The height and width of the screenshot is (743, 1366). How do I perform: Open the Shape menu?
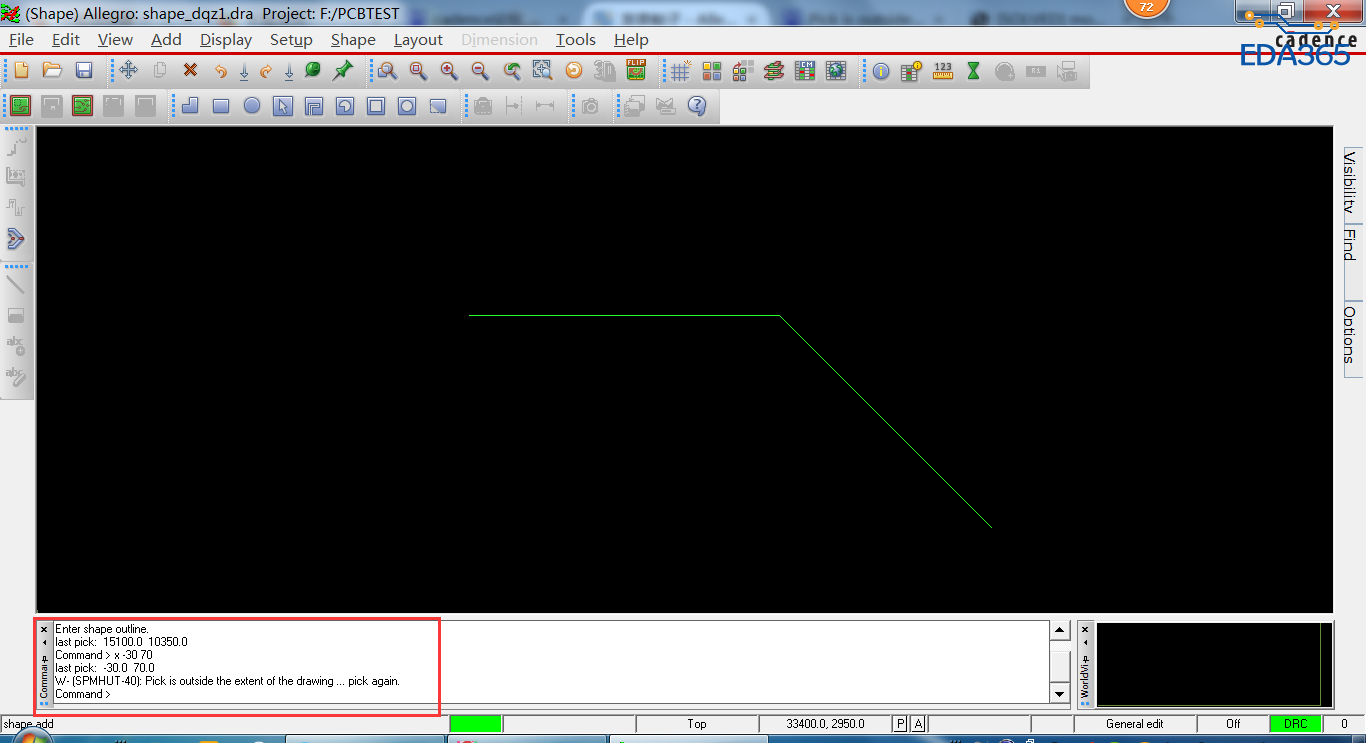[x=353, y=40]
